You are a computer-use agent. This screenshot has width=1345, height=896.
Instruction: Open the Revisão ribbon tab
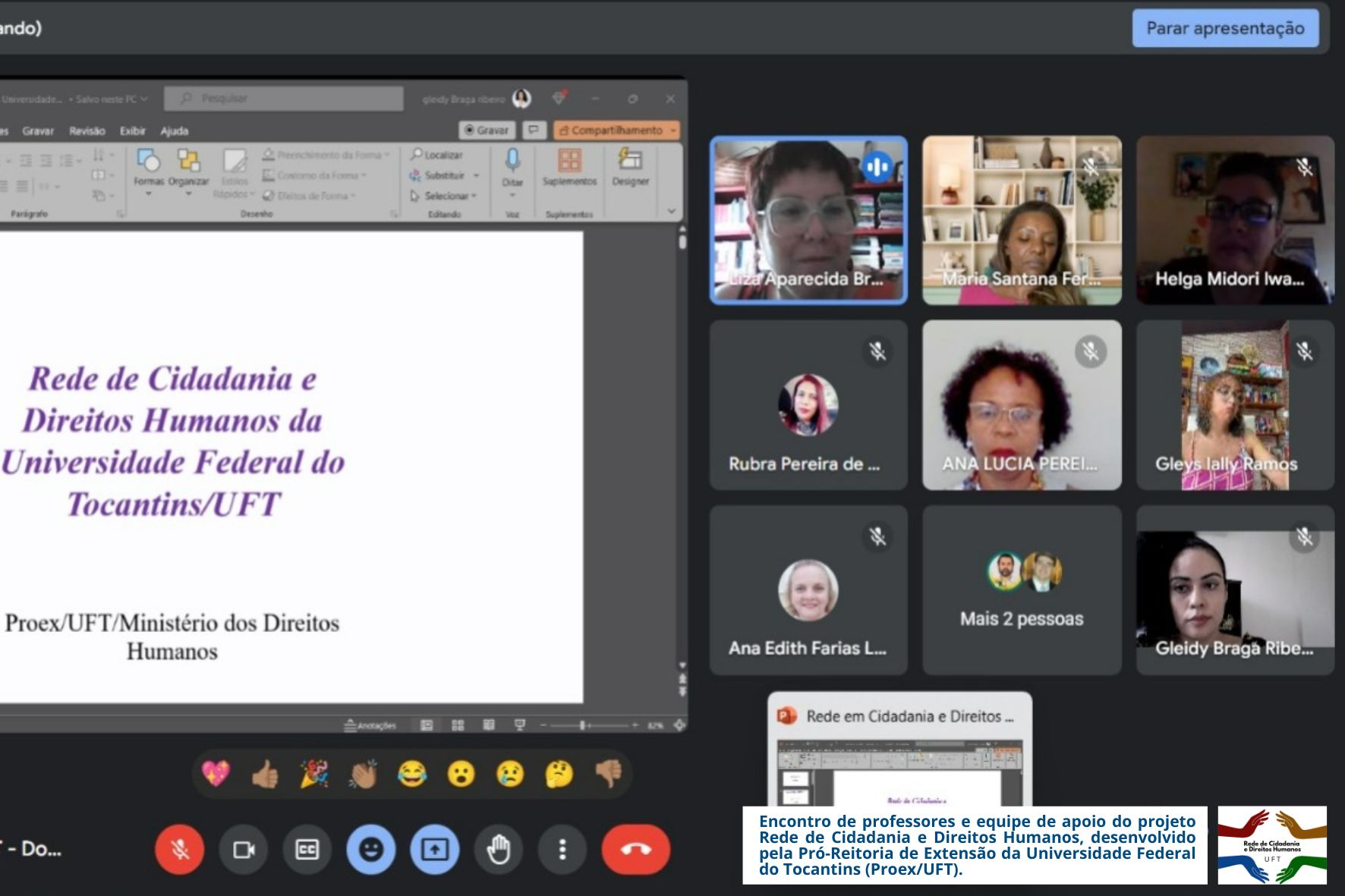pos(87,130)
